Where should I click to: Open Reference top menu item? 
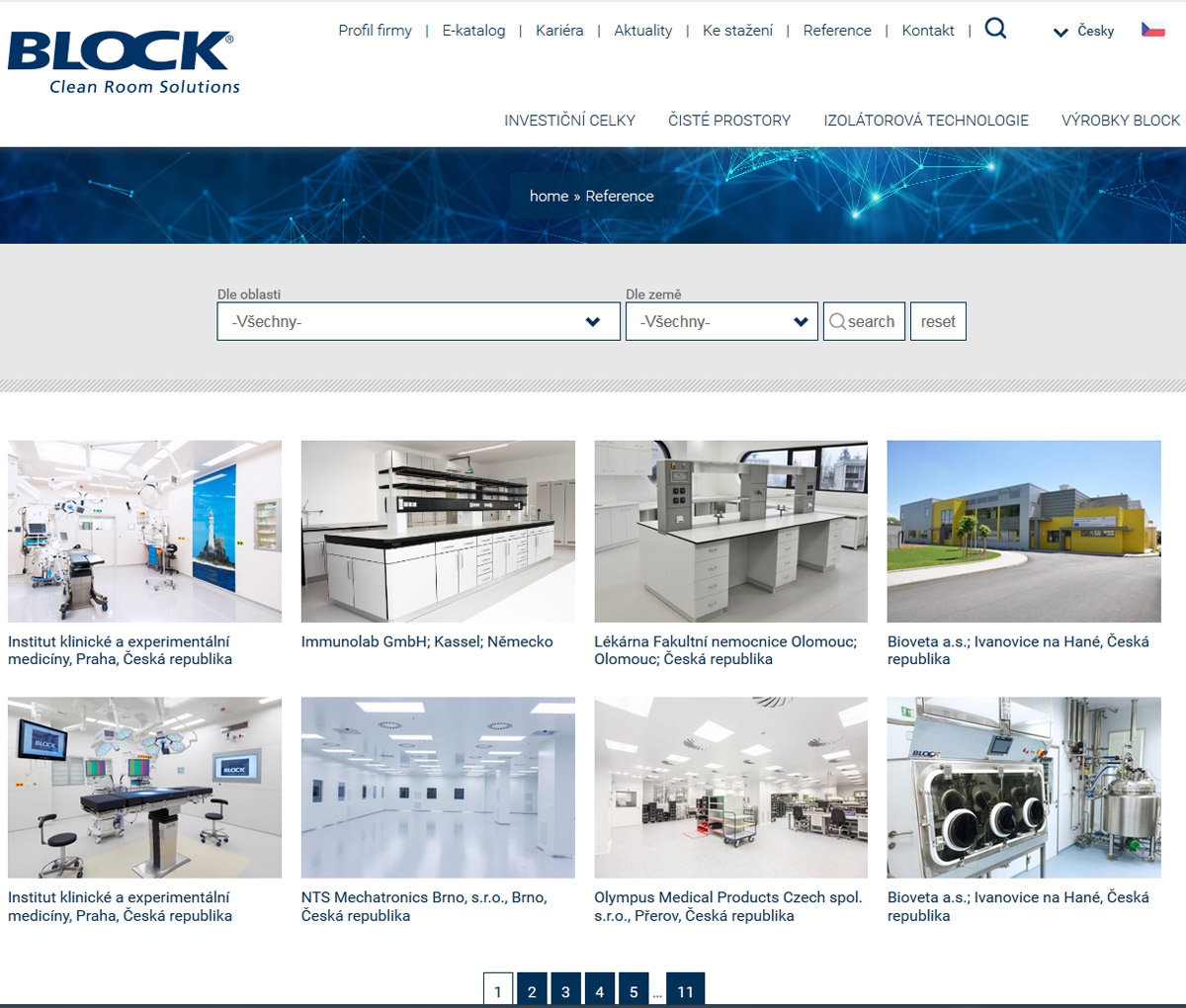[x=837, y=31]
